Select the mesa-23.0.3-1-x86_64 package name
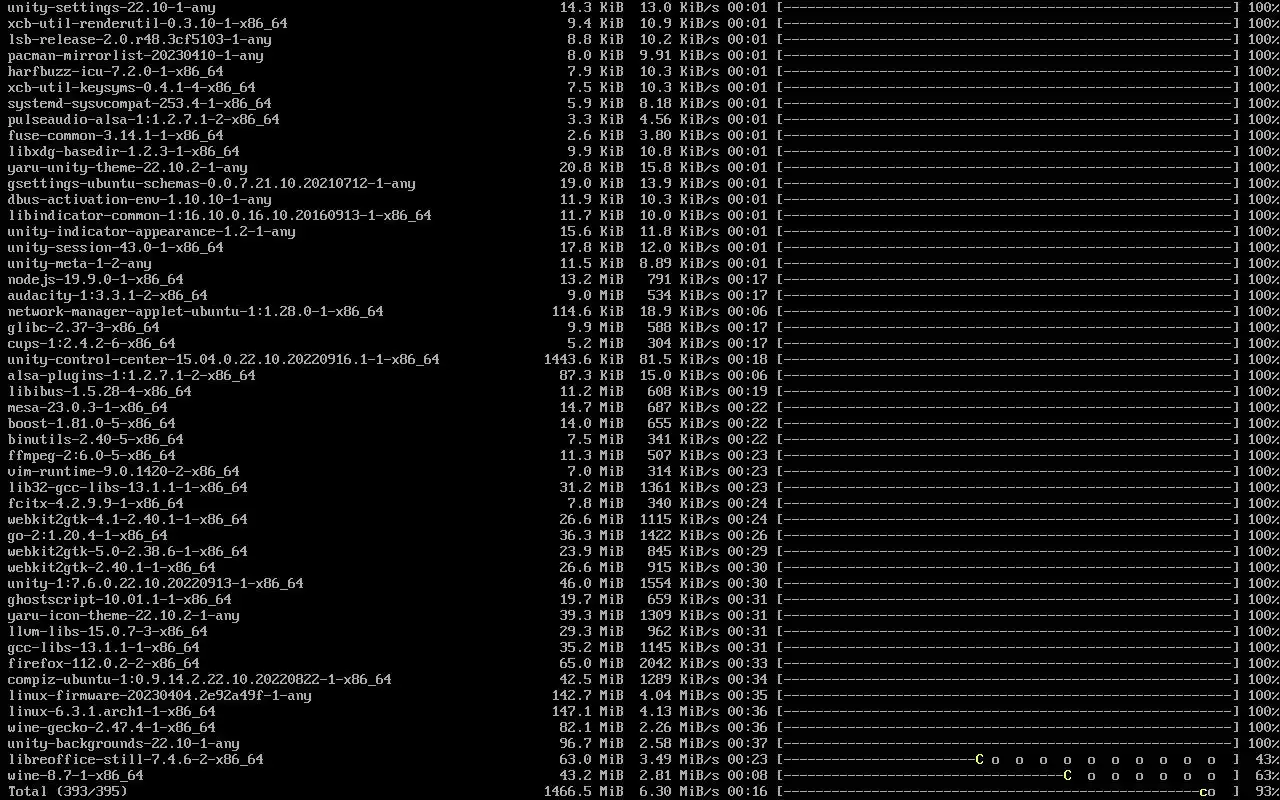This screenshot has height=800, width=1280. point(88,407)
